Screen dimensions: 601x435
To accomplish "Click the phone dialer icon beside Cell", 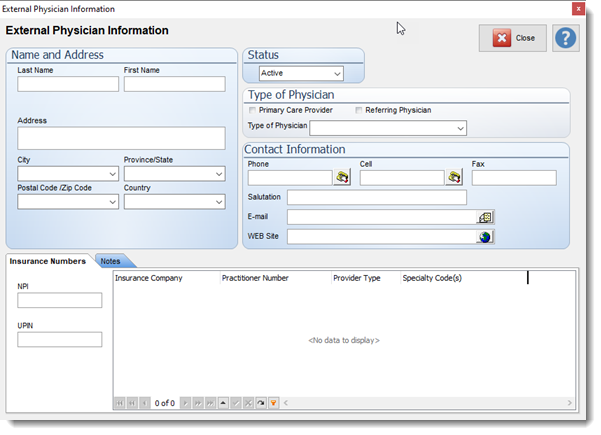I will (454, 177).
